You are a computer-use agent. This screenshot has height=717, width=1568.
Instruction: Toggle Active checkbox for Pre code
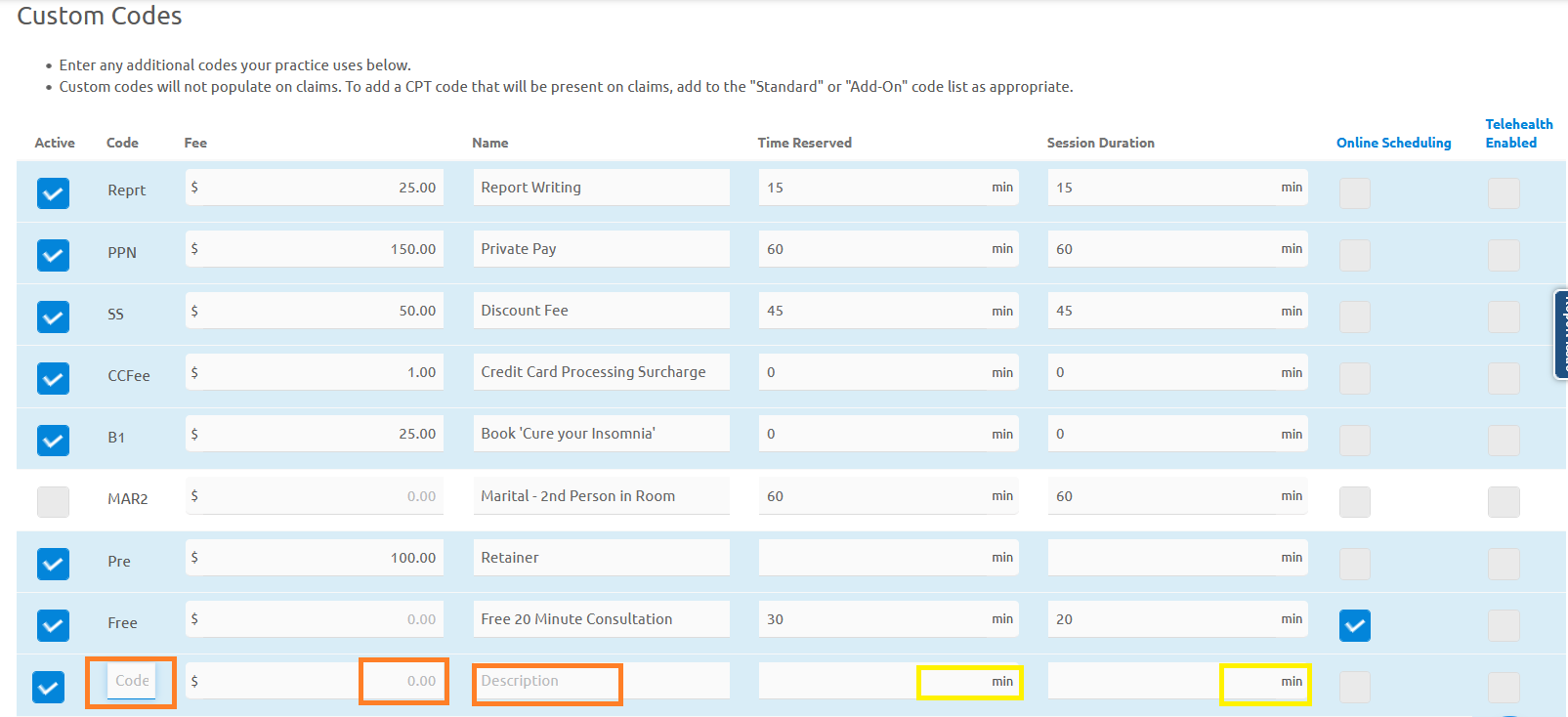tap(53, 564)
